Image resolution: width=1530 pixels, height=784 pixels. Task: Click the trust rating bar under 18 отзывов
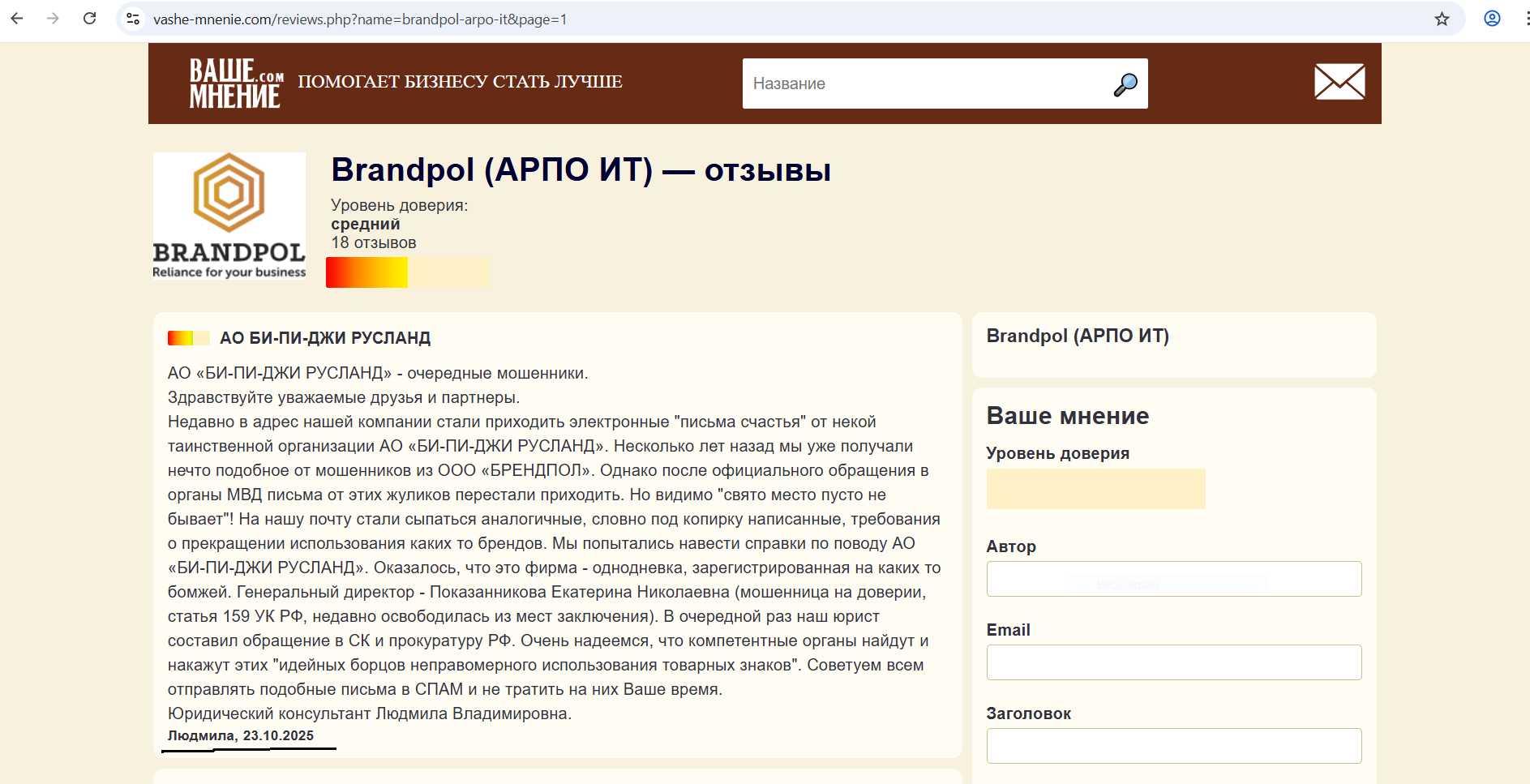pyautogui.click(x=407, y=272)
